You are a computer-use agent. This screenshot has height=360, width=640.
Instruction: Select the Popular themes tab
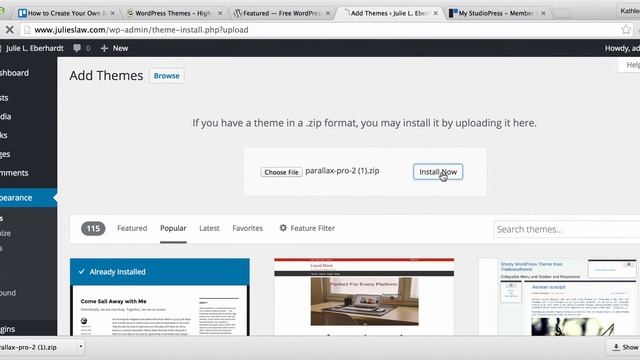click(x=173, y=228)
